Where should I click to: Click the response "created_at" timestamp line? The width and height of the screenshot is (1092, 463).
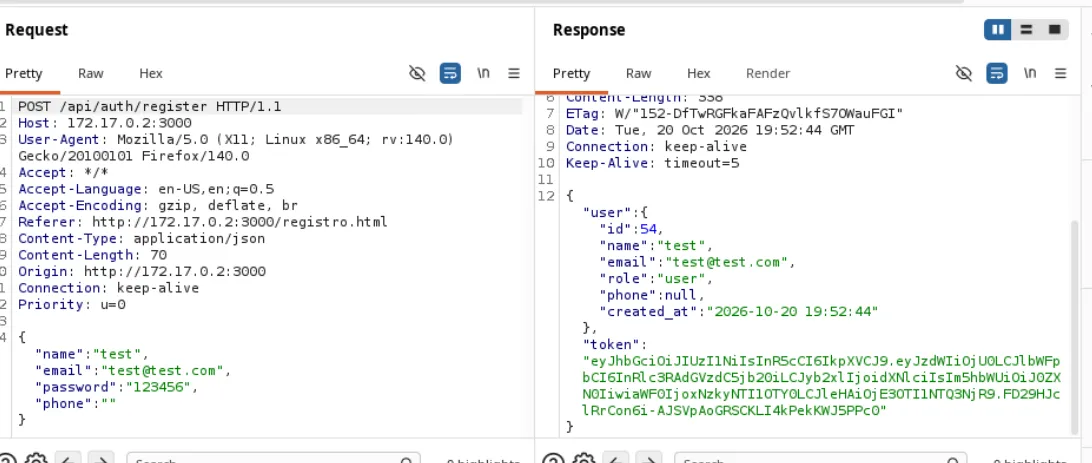738,311
